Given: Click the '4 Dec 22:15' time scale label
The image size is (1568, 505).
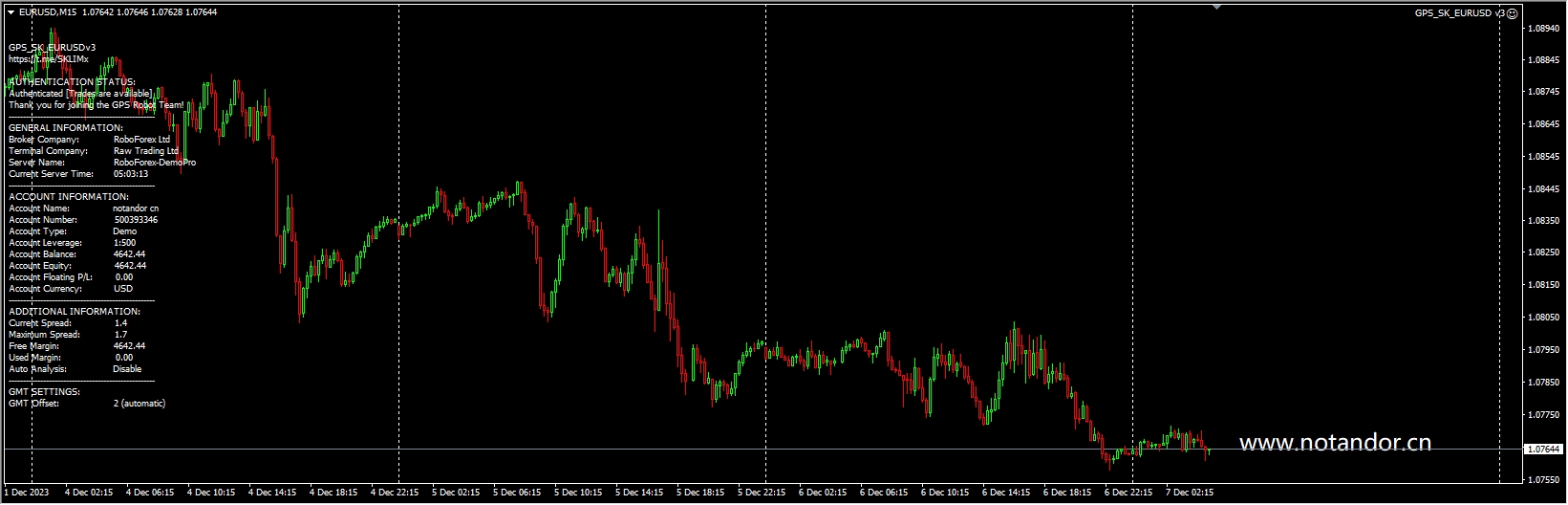Looking at the screenshot, I should pyautogui.click(x=395, y=493).
